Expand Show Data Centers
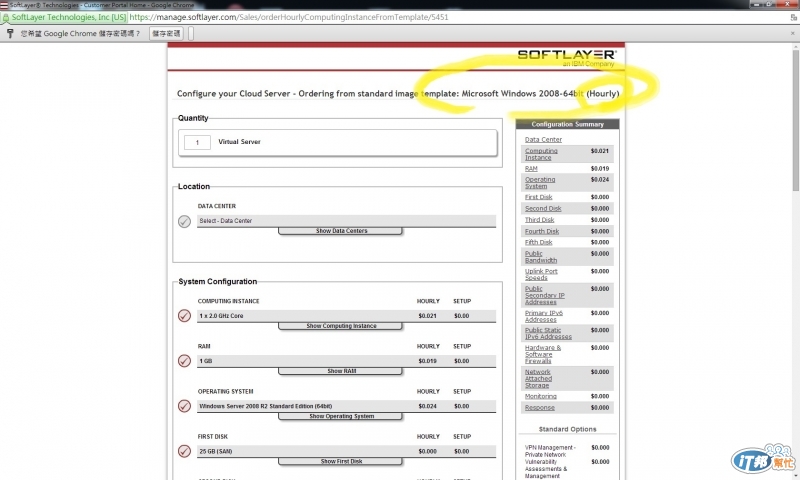Viewport: 800px width, 480px height. [340, 231]
